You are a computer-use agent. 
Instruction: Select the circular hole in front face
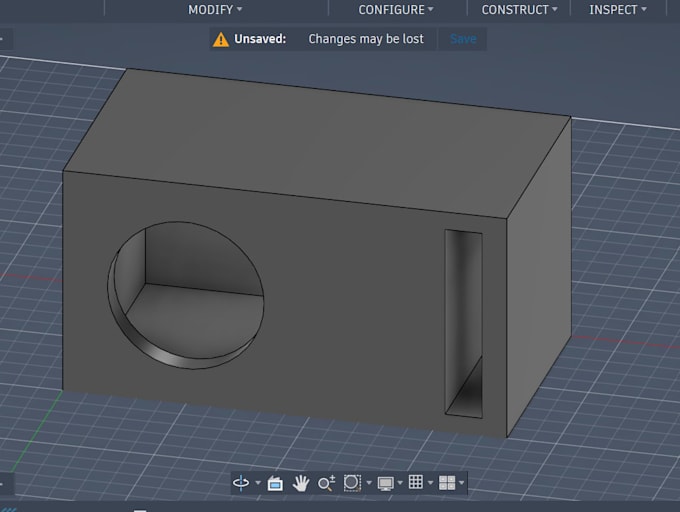pos(186,295)
